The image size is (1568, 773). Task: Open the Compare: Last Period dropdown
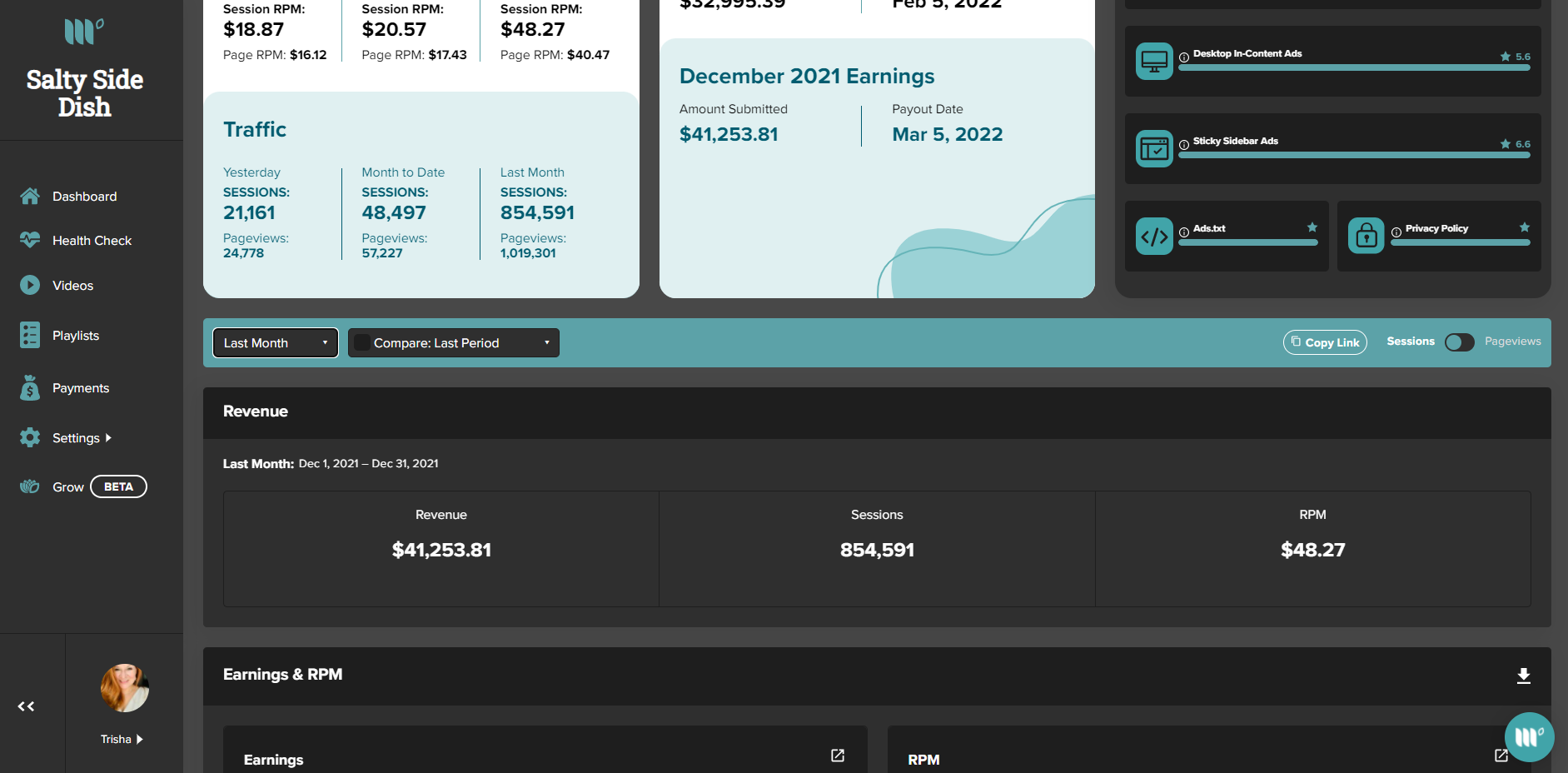click(454, 342)
